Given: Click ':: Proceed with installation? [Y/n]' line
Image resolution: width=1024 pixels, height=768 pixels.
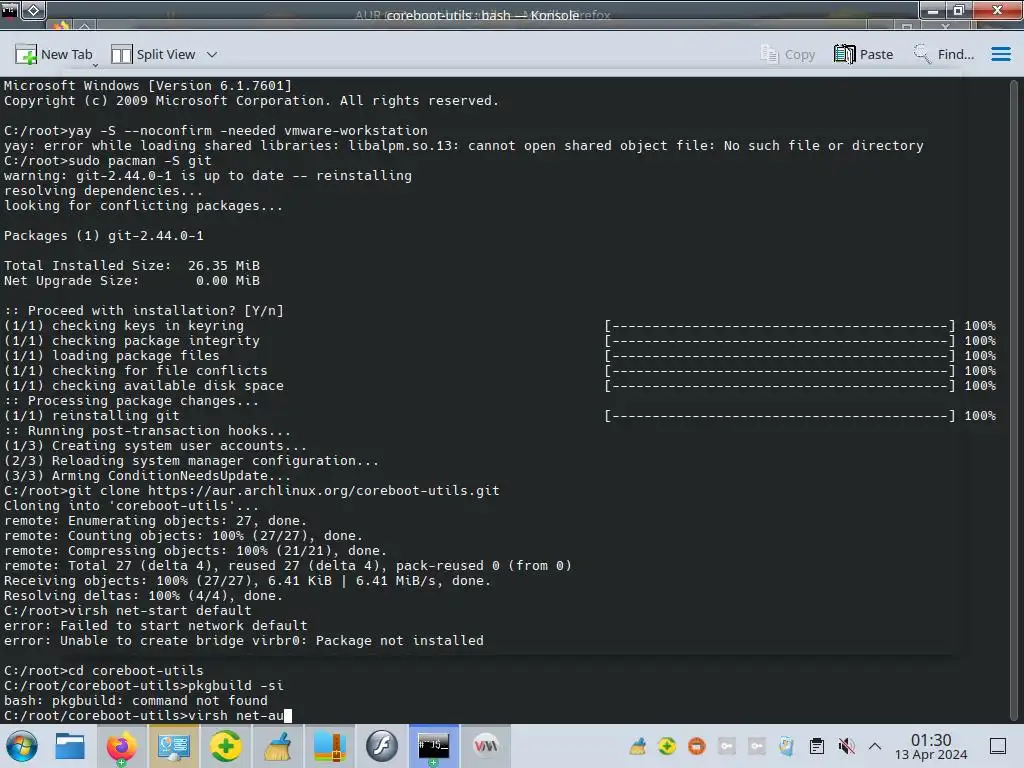Looking at the screenshot, I should click(144, 310).
